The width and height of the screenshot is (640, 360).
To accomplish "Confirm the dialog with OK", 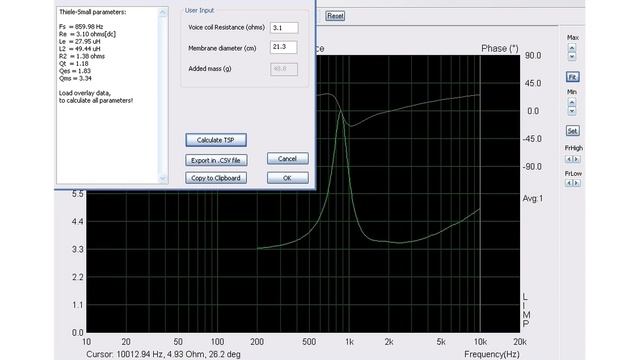I will tap(288, 178).
